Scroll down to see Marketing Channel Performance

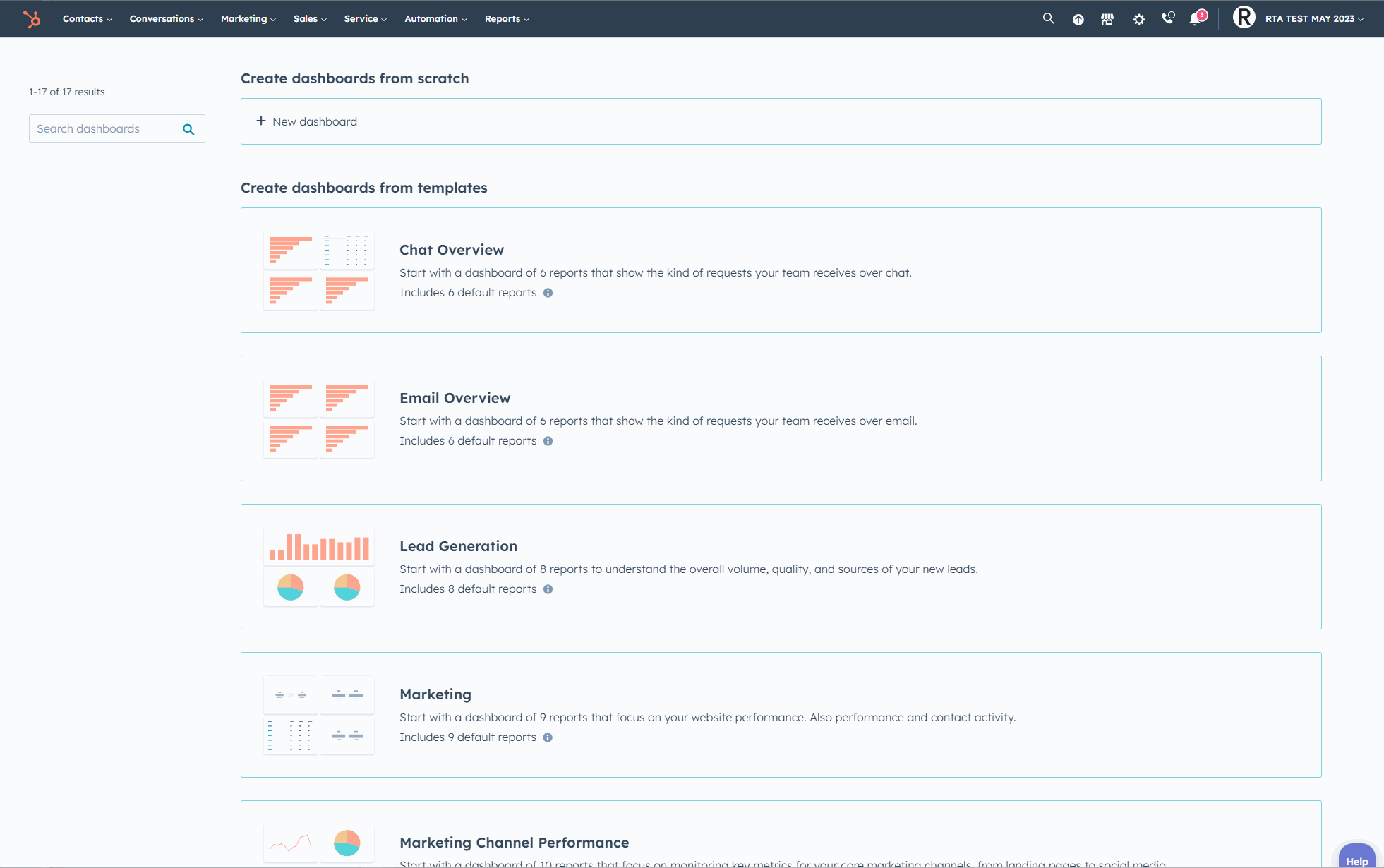point(514,842)
